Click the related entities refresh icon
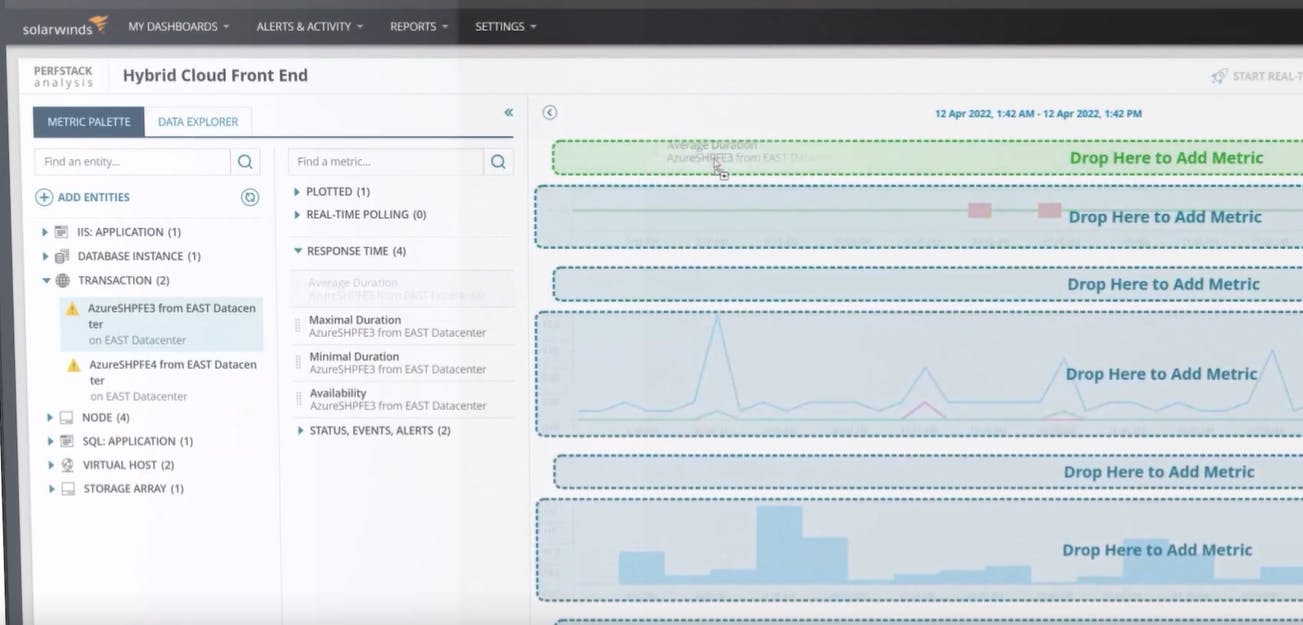 click(250, 198)
